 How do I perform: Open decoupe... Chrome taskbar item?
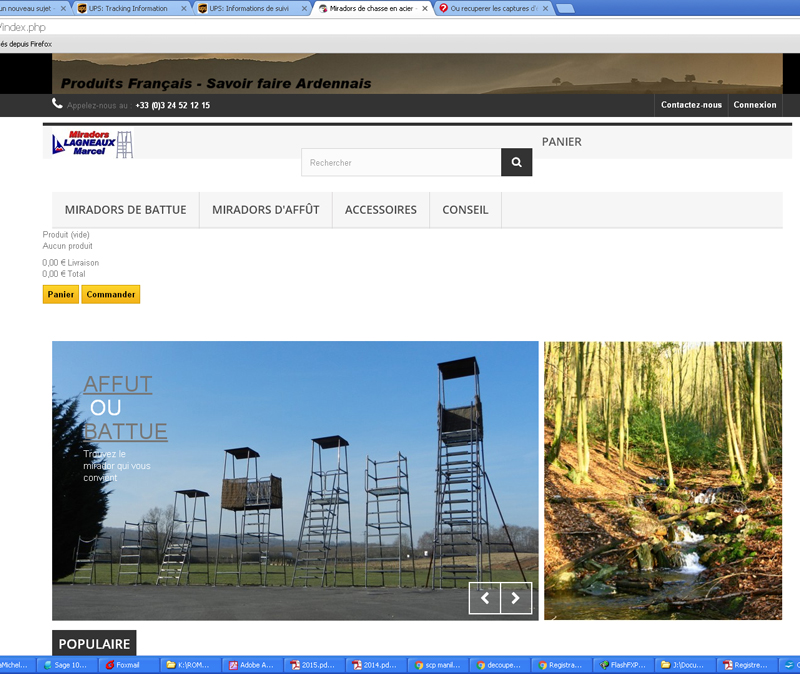coord(499,665)
